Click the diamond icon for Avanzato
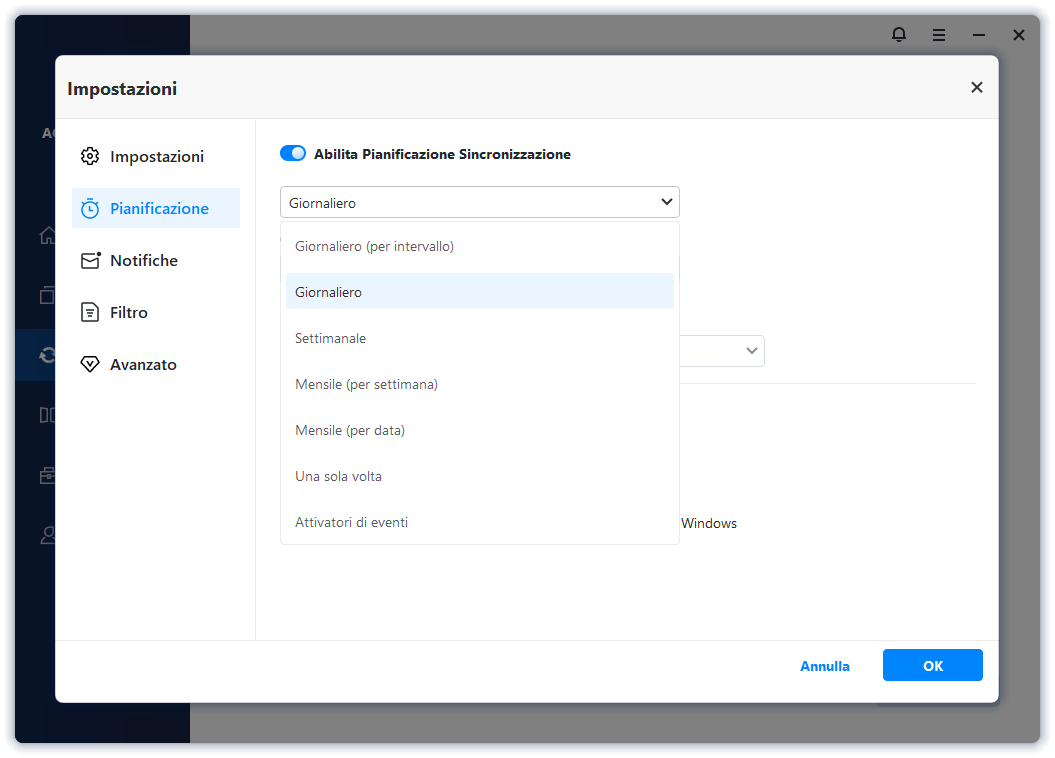1055x758 pixels. (90, 364)
